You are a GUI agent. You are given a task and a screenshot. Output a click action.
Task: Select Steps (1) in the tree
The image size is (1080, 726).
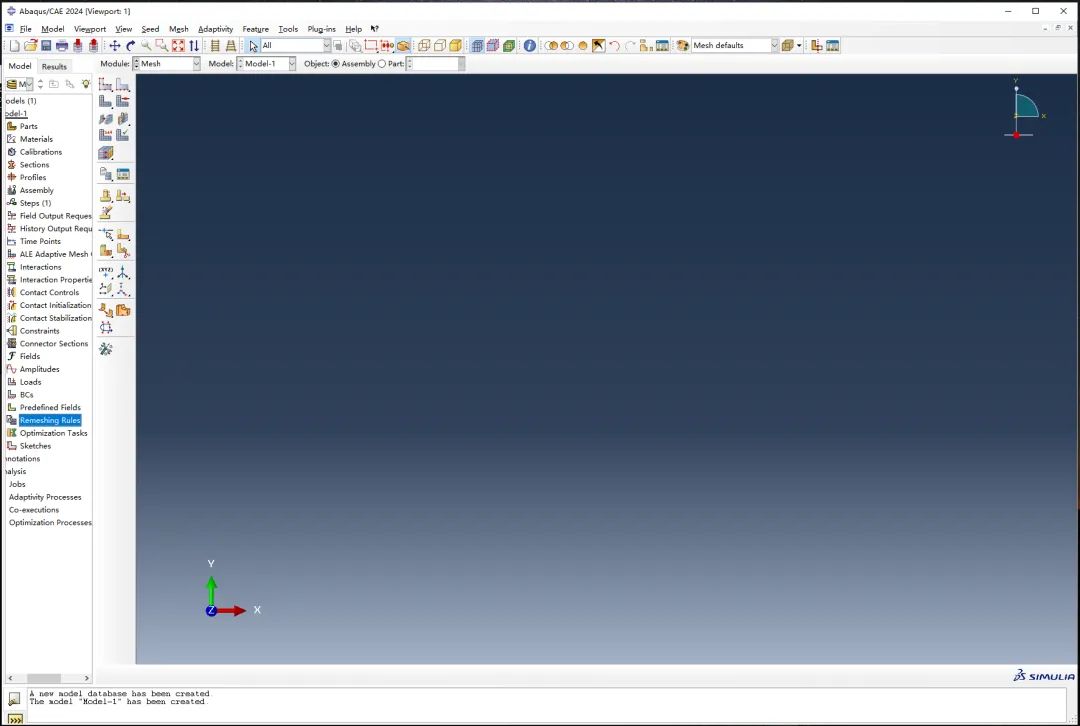(35, 203)
